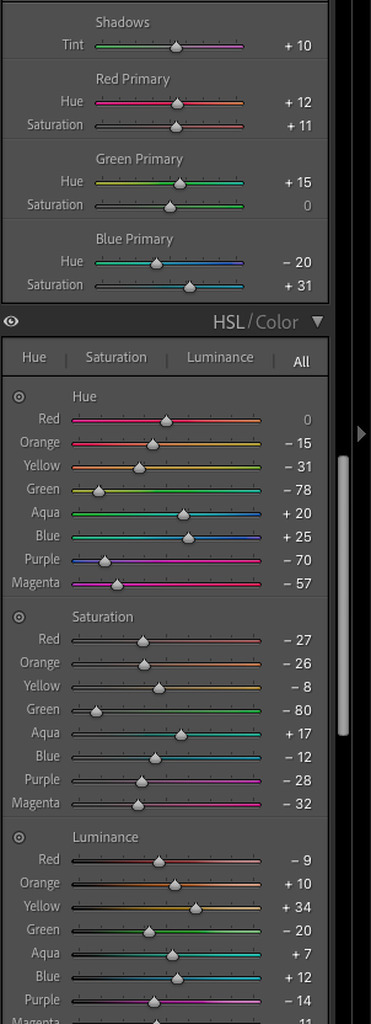Collapse the HSL / Color panel triangle
Screen dimensions: 371x1024
317,321
